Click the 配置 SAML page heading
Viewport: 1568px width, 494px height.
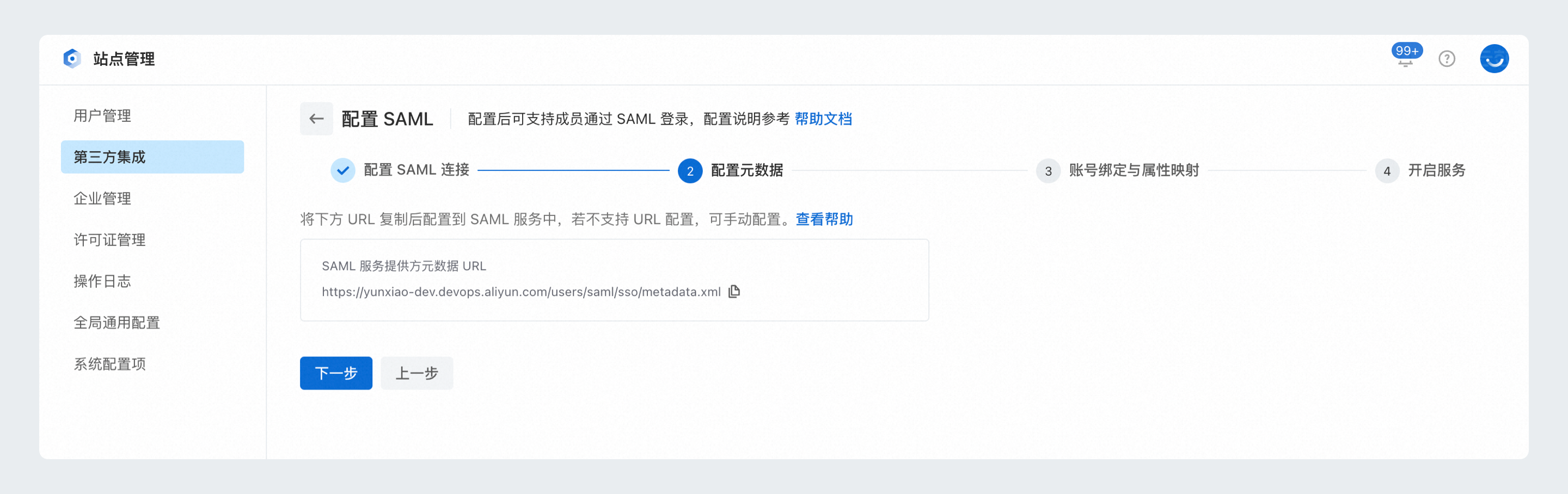point(387,119)
